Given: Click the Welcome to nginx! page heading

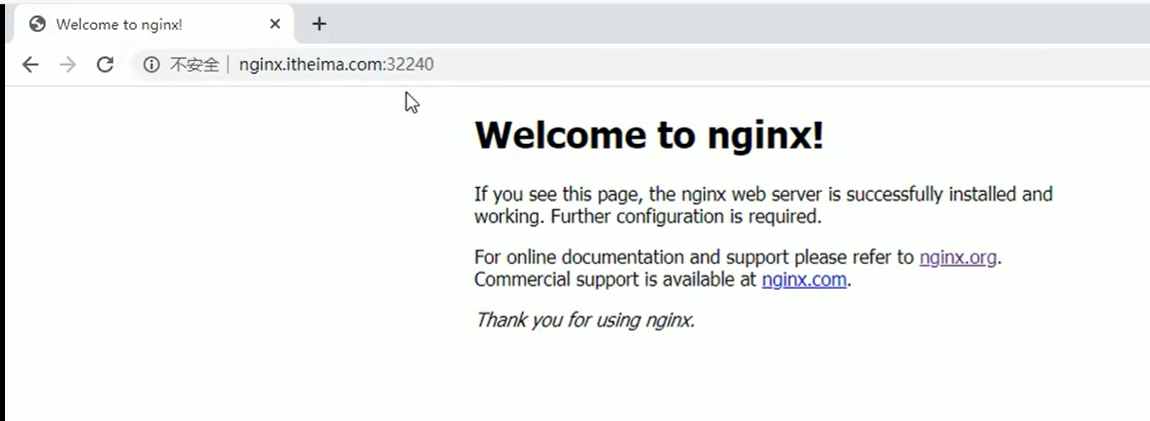Looking at the screenshot, I should [649, 135].
